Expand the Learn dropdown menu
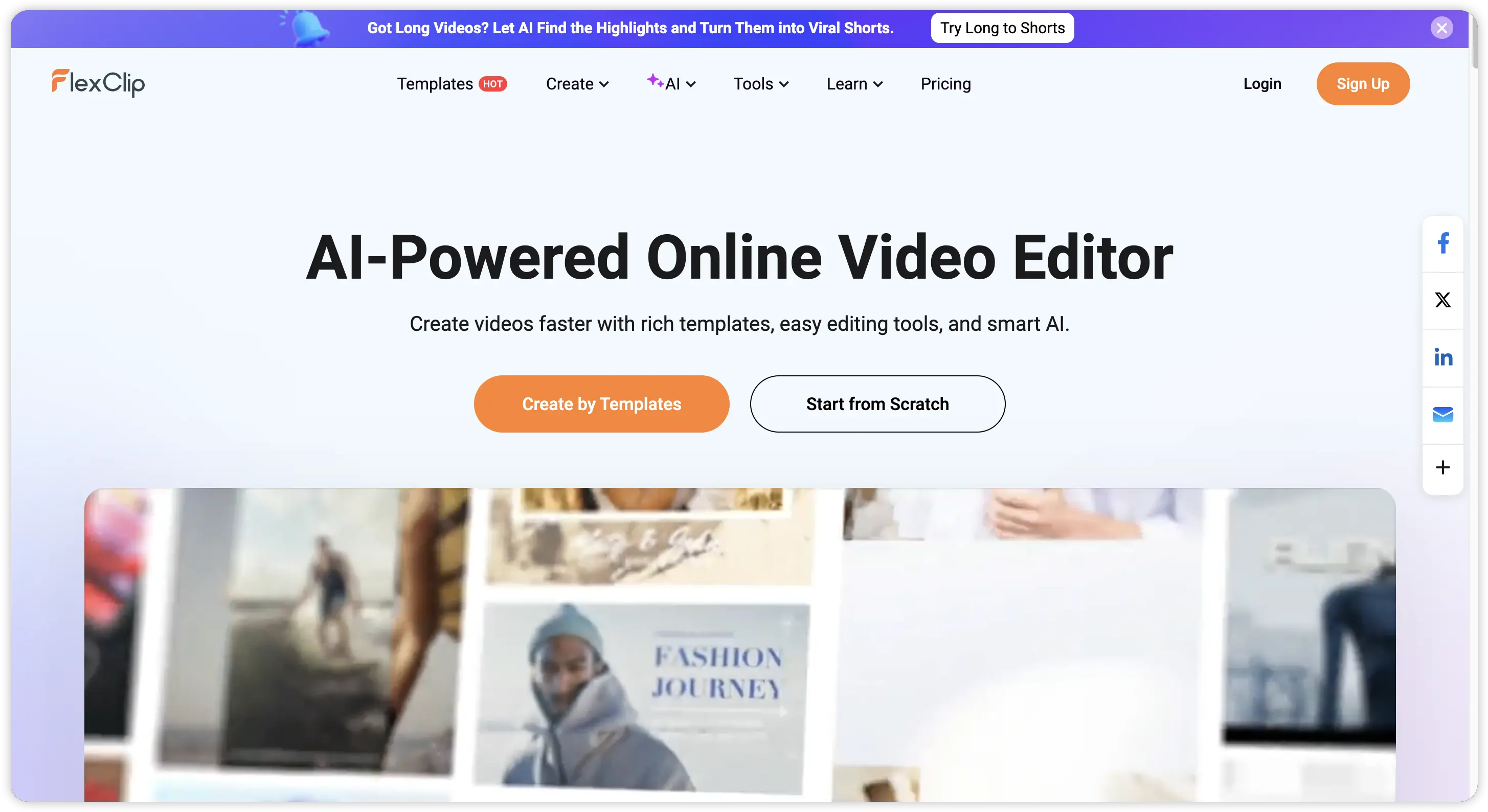The width and height of the screenshot is (1488, 812). tap(854, 84)
